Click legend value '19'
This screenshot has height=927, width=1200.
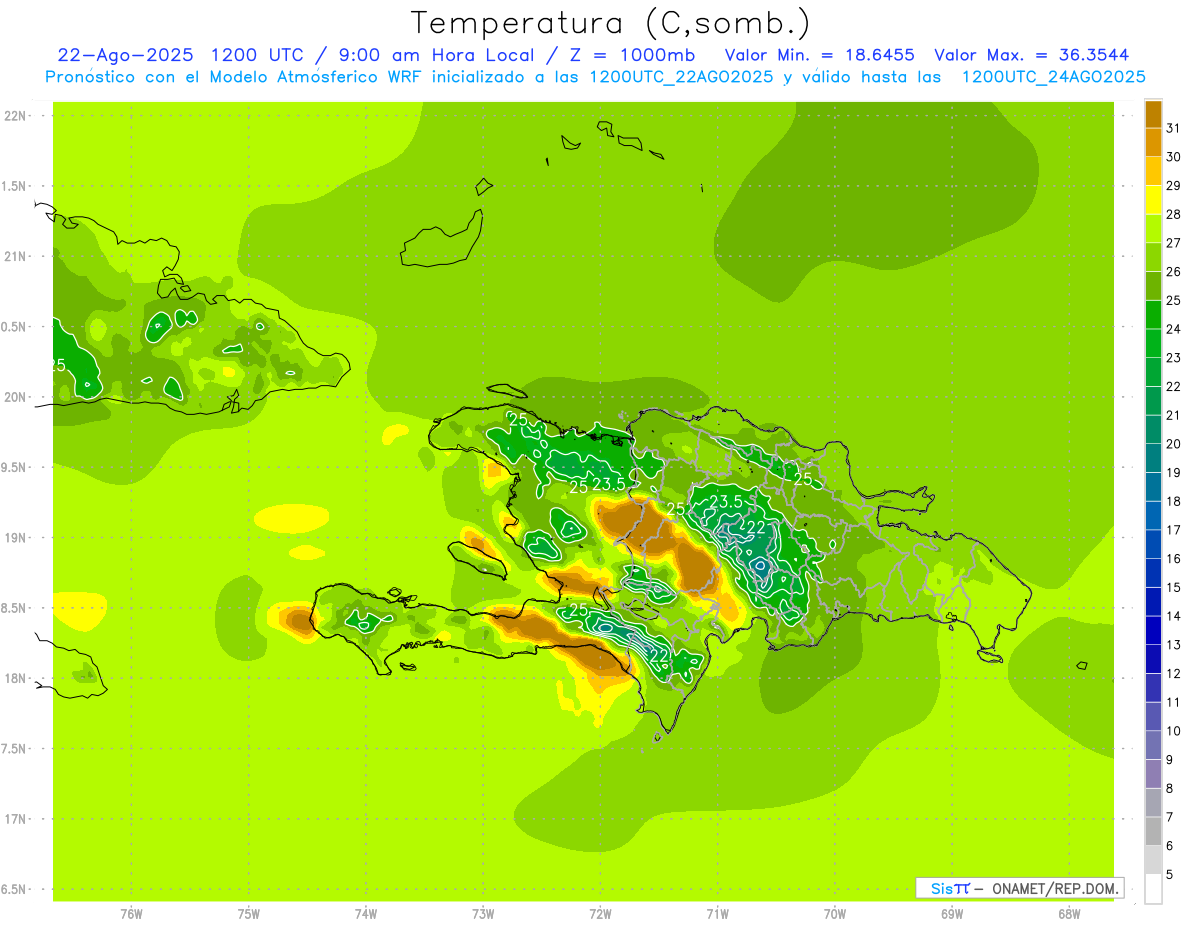click(x=1173, y=472)
